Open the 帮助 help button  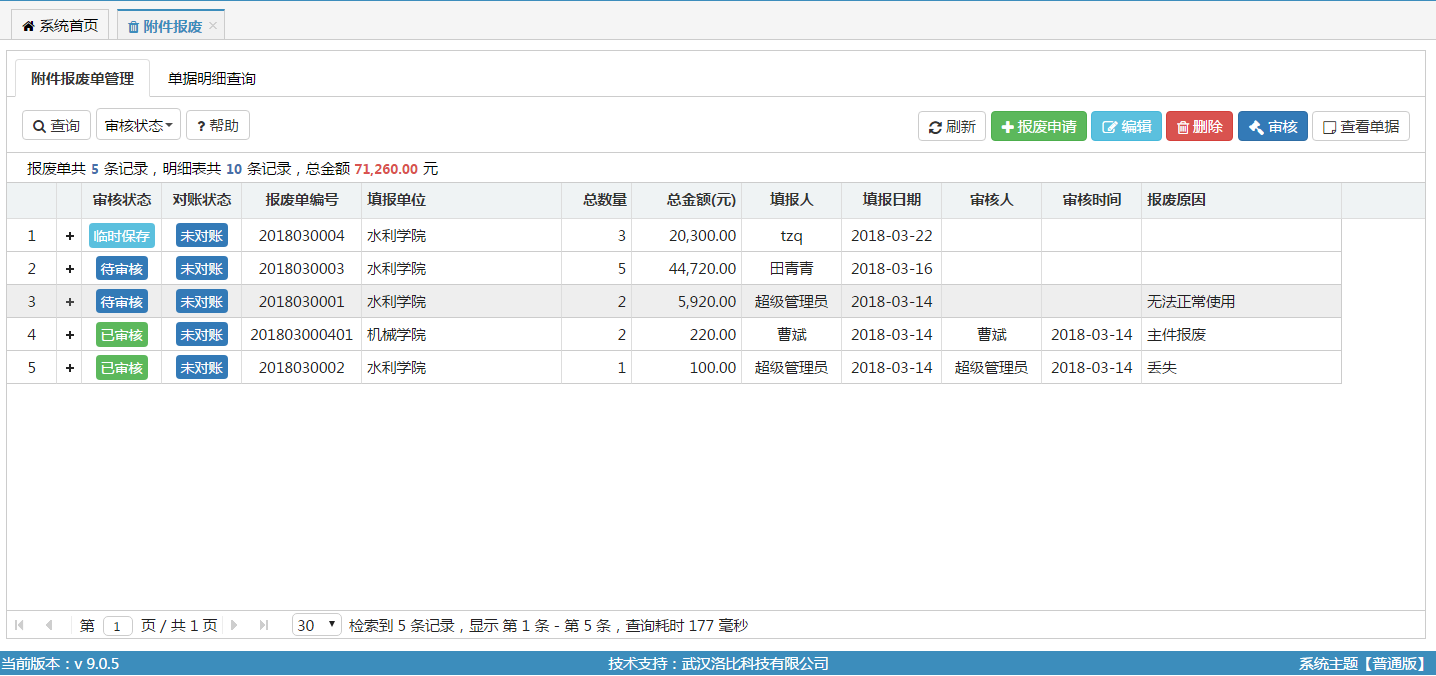click(x=218, y=126)
